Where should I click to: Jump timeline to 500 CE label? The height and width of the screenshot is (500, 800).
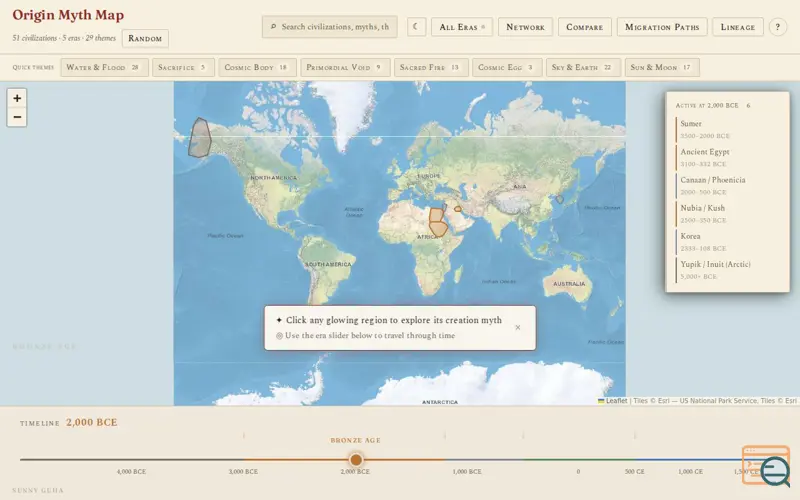(635, 471)
